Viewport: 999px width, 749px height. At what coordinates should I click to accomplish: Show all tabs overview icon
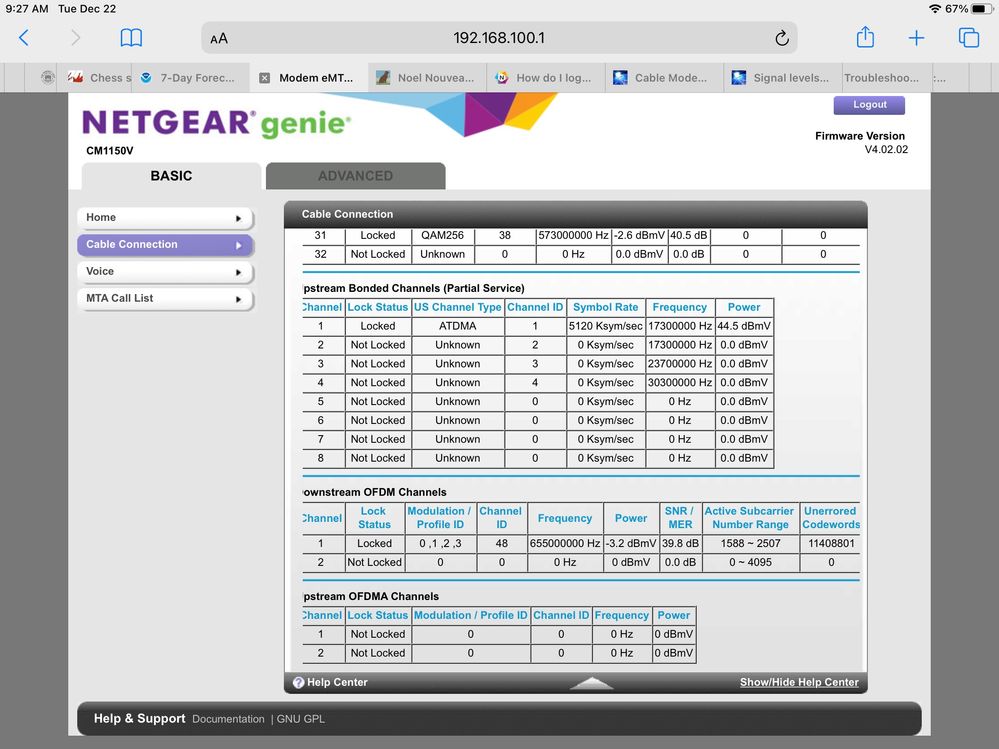(968, 38)
